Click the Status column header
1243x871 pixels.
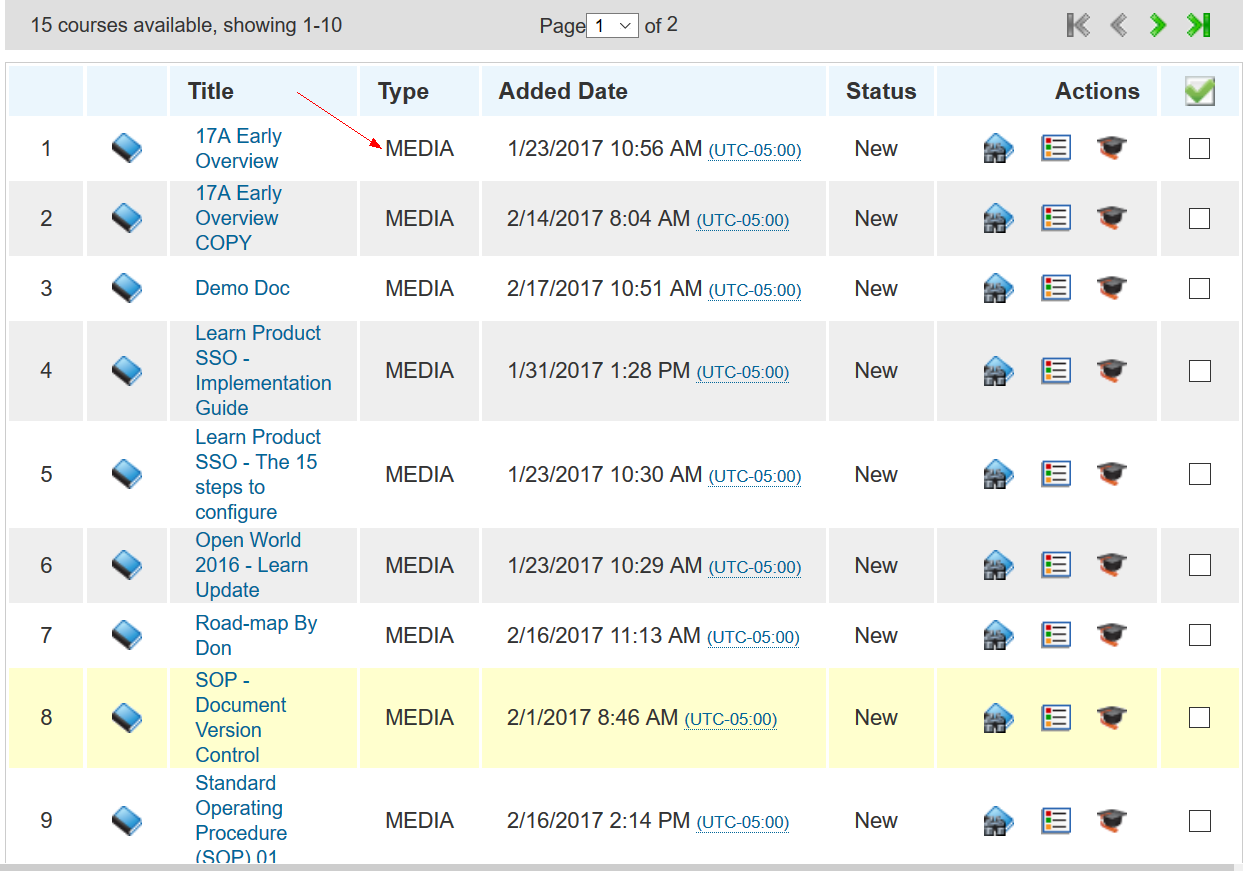[881, 91]
